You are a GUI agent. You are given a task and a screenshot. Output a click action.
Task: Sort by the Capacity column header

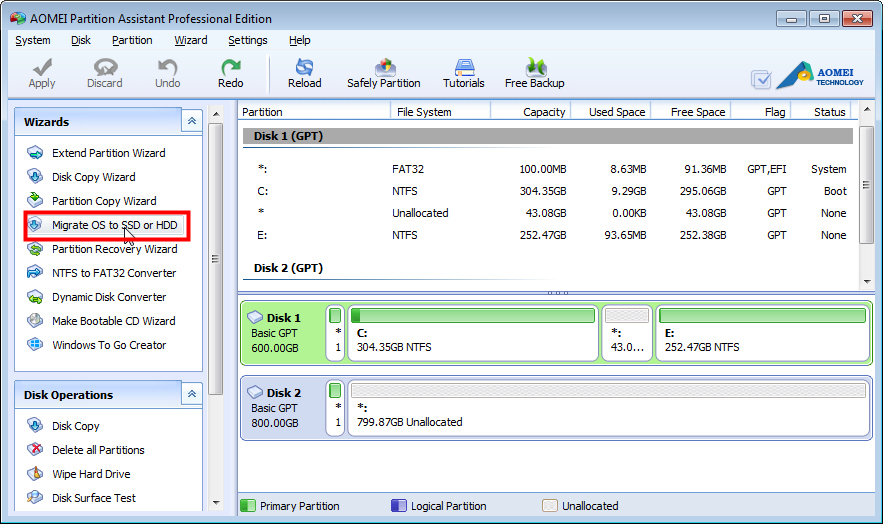[x=531, y=111]
